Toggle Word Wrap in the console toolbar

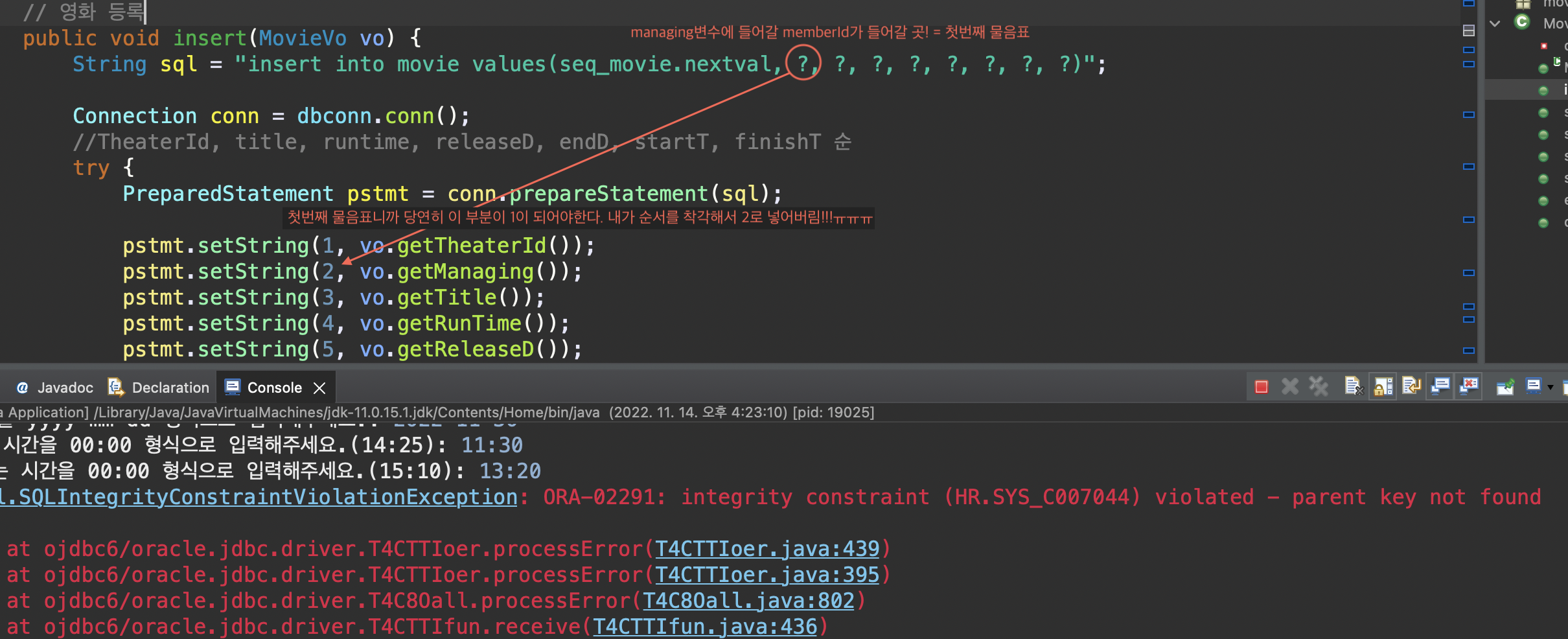pyautogui.click(x=1411, y=387)
